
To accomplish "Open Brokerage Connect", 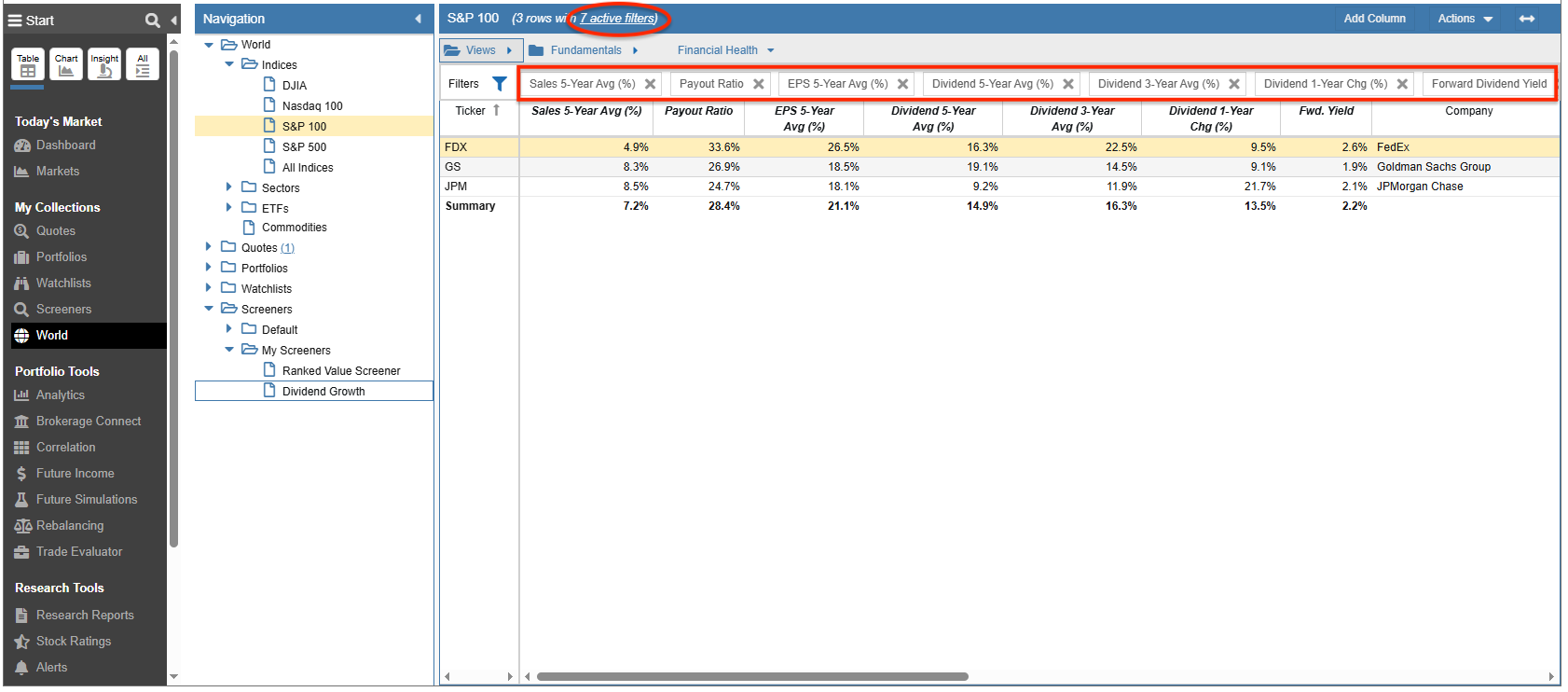I will coord(89,422).
